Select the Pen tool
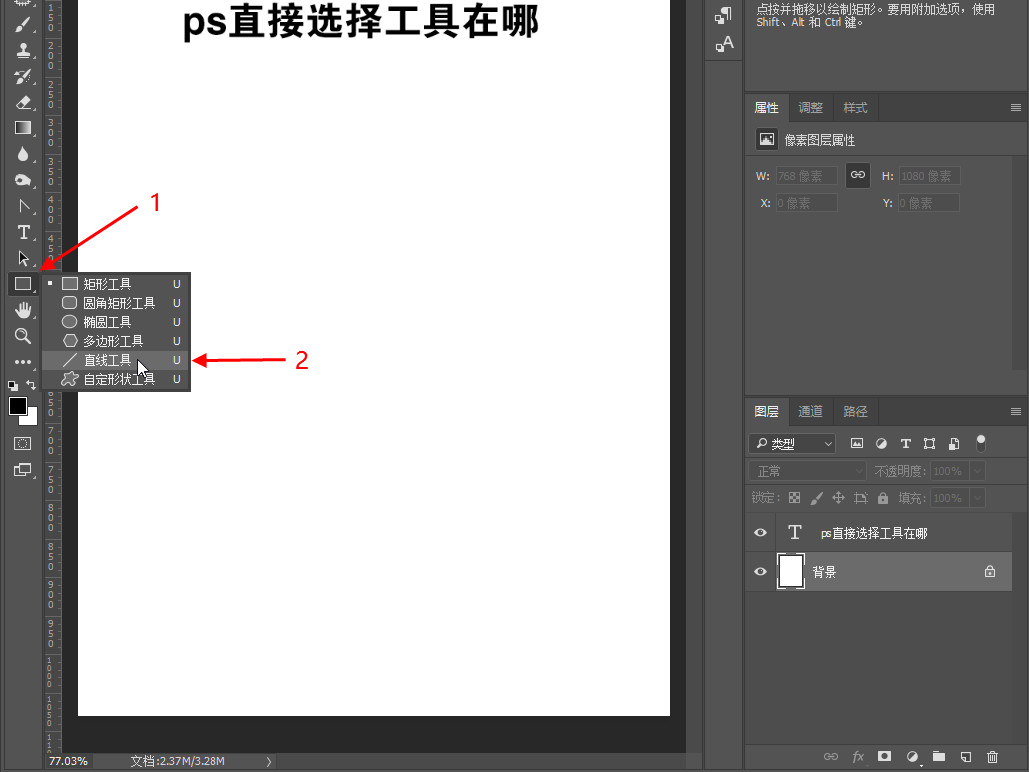 coord(23,206)
